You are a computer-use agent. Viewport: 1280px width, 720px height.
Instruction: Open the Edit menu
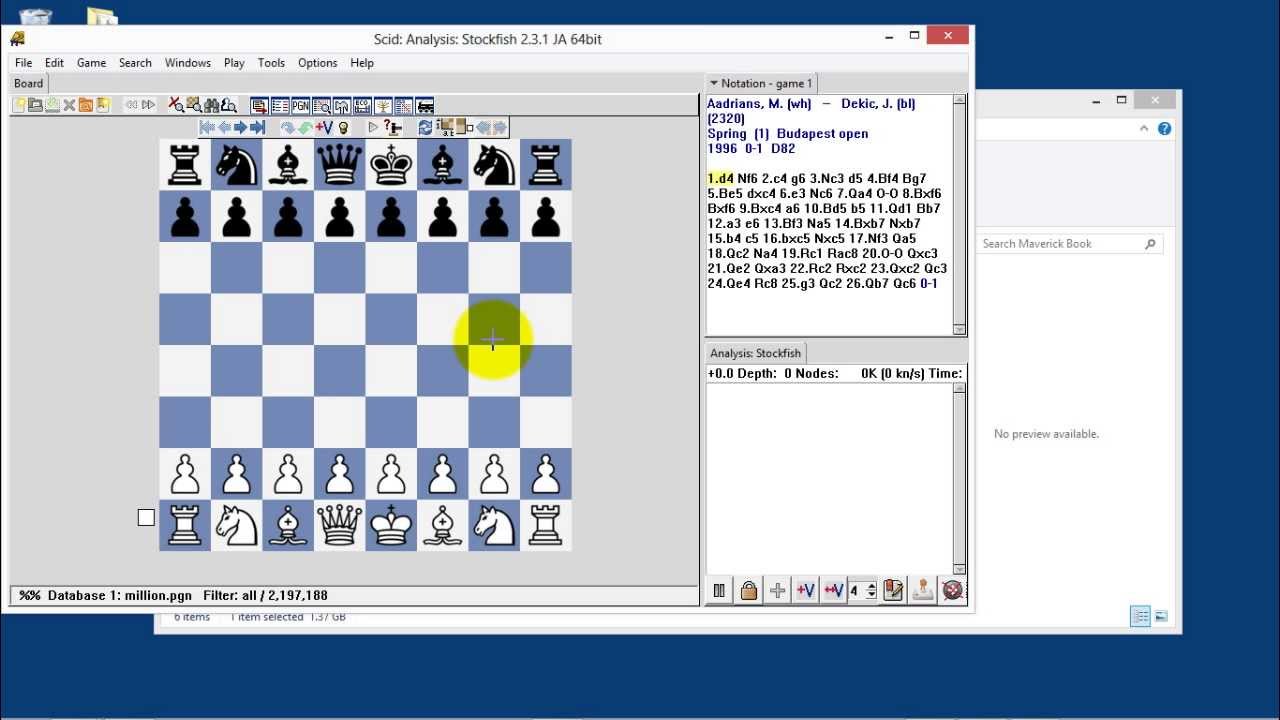[54, 63]
